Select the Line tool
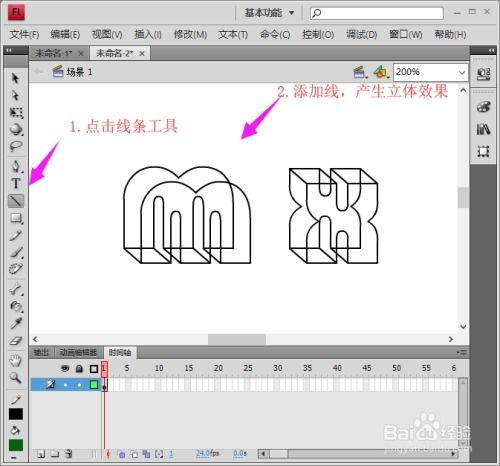Screen dimensions: 500x466 point(16,201)
